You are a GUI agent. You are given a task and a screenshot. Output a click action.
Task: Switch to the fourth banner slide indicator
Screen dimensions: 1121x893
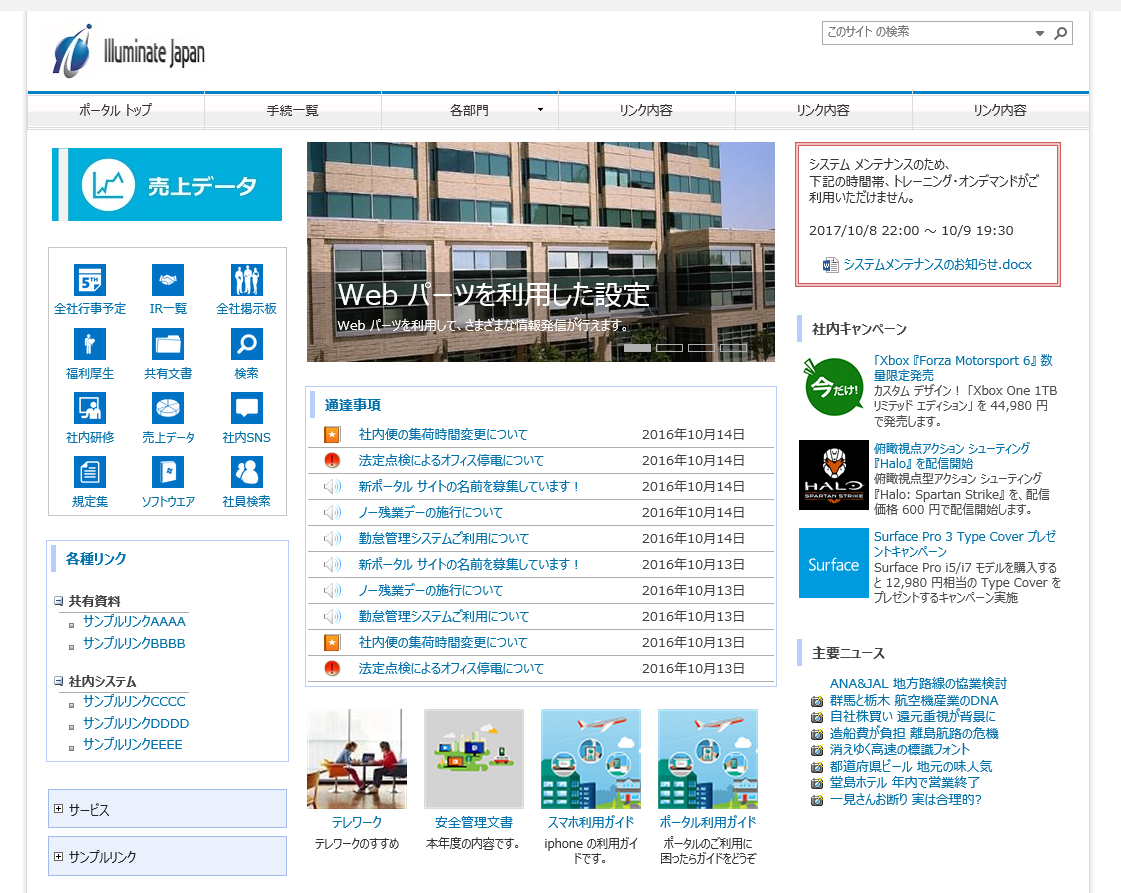pos(733,348)
